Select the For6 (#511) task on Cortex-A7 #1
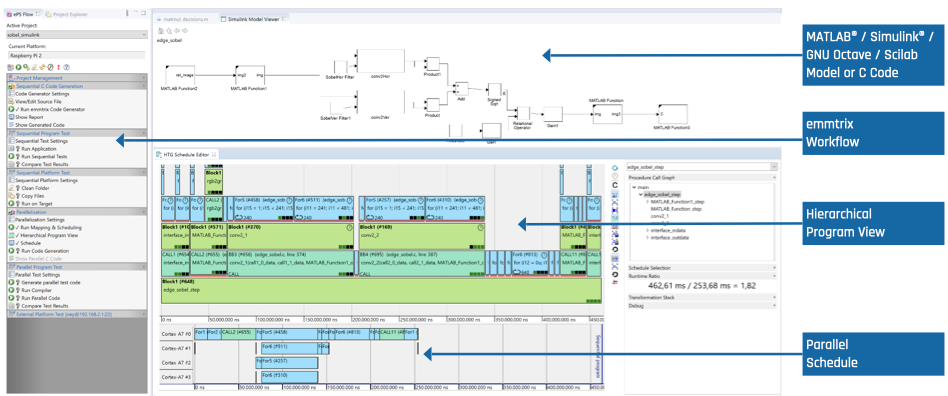948x396 pixels. point(289,348)
